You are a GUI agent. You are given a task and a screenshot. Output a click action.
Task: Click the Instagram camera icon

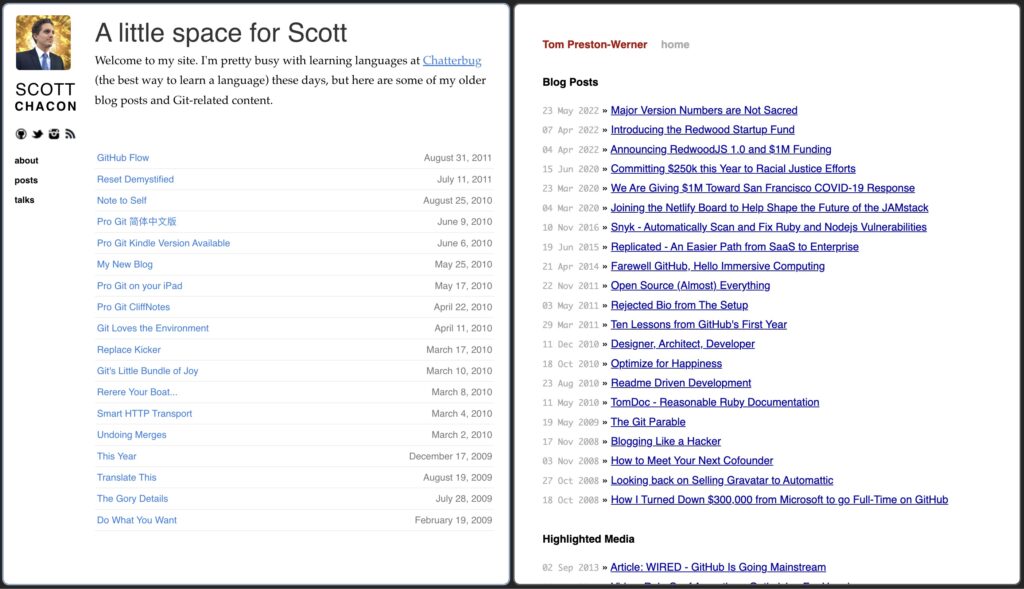click(54, 134)
